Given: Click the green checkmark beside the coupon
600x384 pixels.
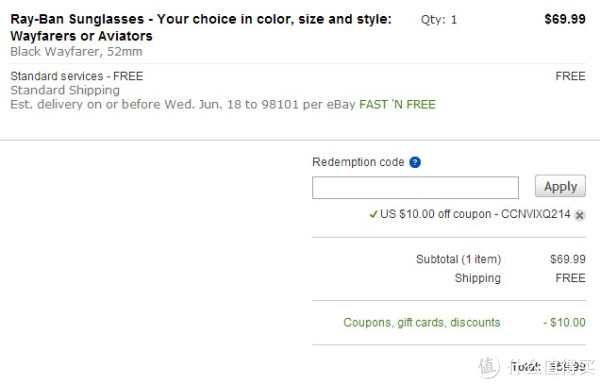Looking at the screenshot, I should (373, 214).
